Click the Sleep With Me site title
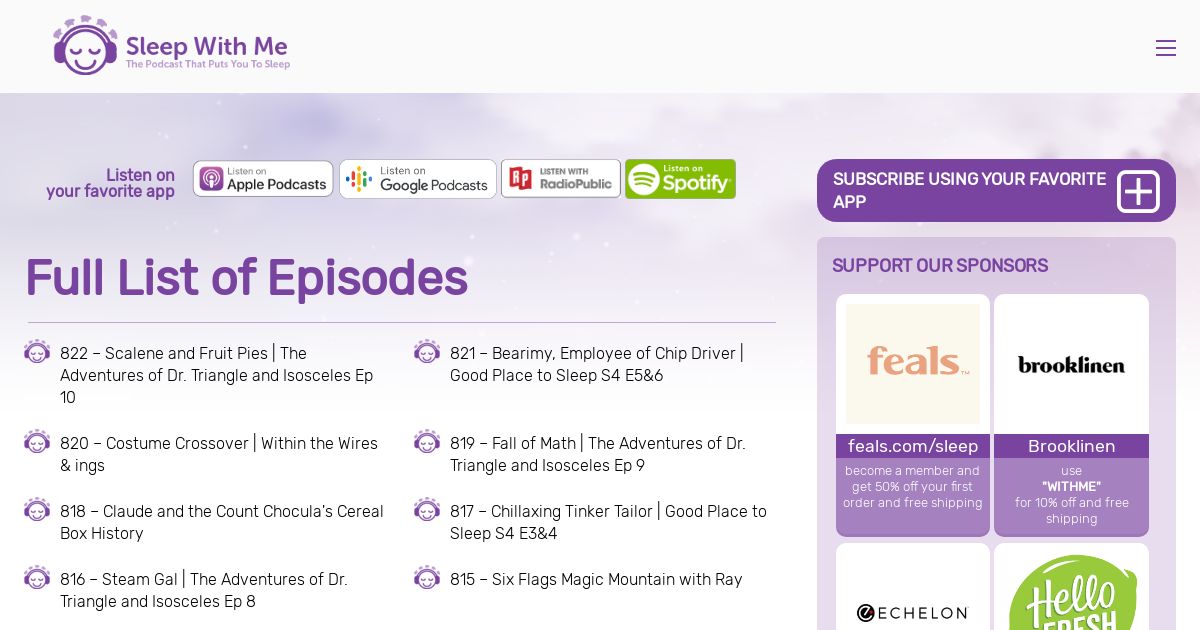The width and height of the screenshot is (1200, 630). point(207,46)
